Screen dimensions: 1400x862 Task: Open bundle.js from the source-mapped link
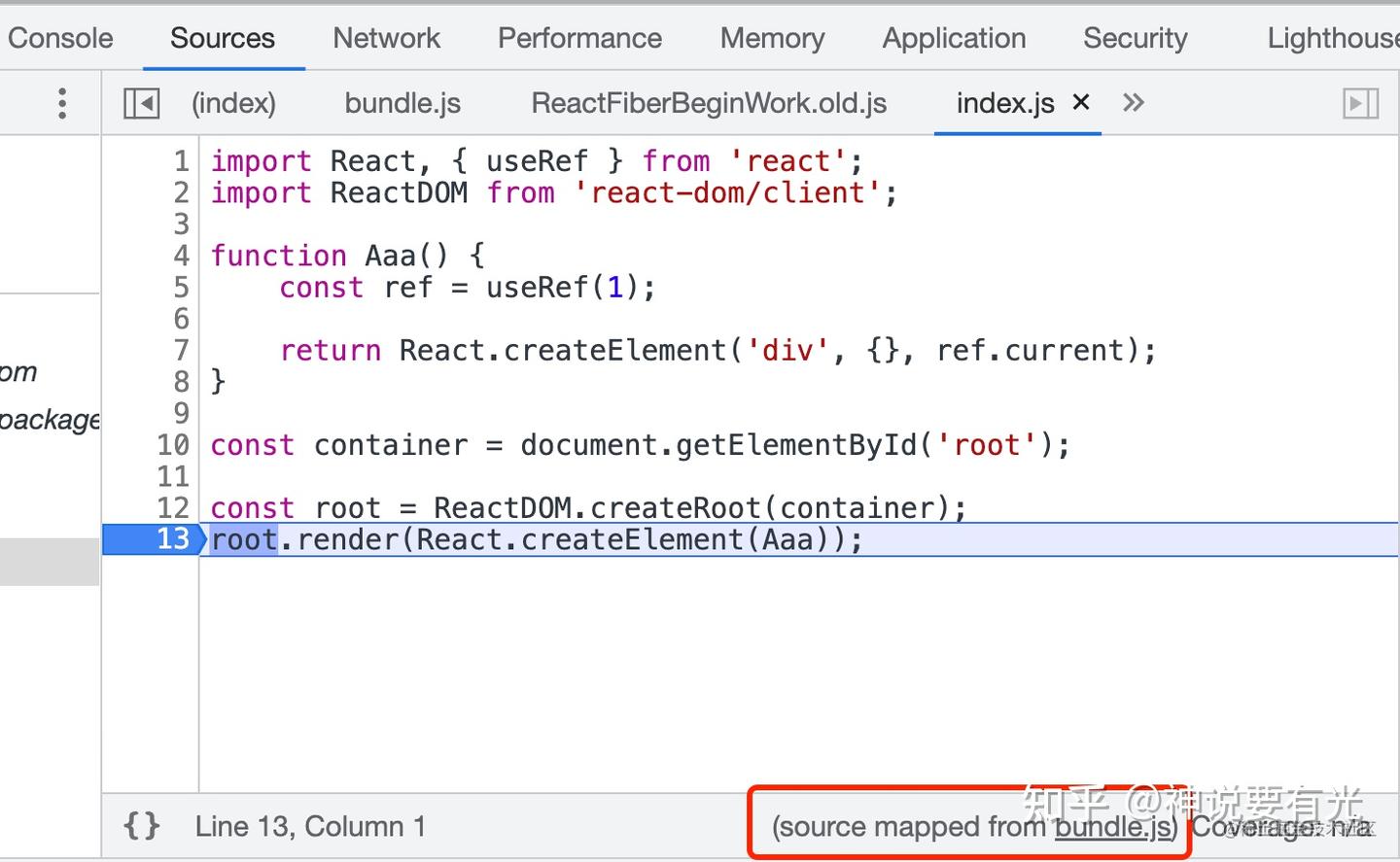click(1113, 826)
